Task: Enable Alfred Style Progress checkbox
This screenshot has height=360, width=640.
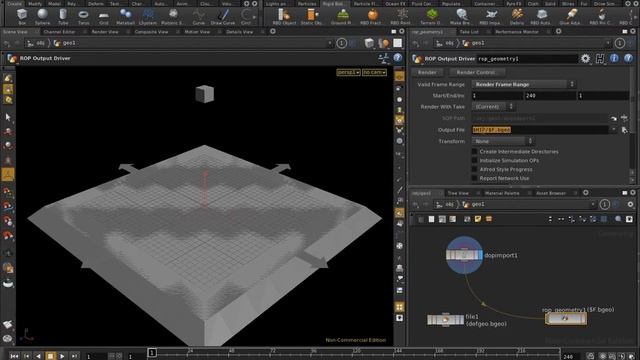Action: tap(474, 169)
